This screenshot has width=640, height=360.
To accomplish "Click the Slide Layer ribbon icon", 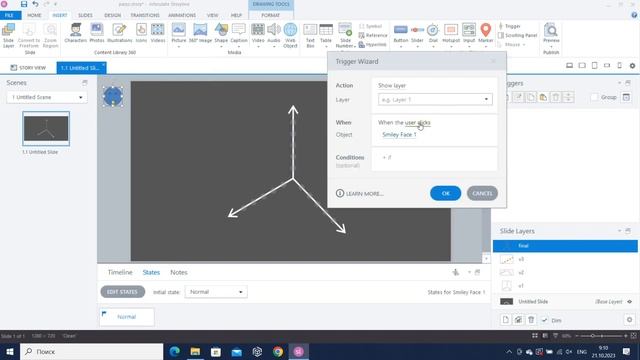I will (x=8, y=35).
